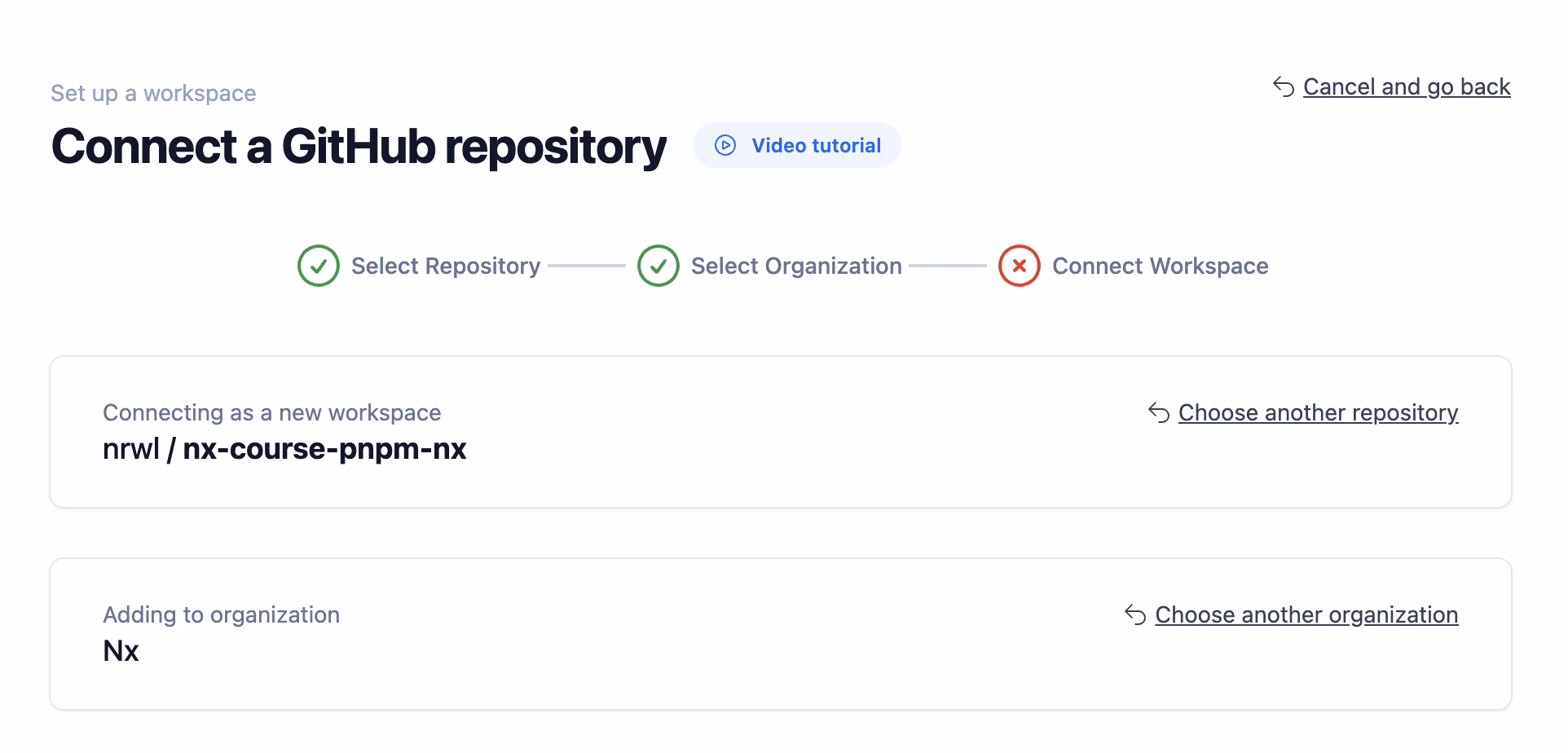Click the green checkmark for Select Organization
The width and height of the screenshot is (1568, 753).
coord(658,266)
